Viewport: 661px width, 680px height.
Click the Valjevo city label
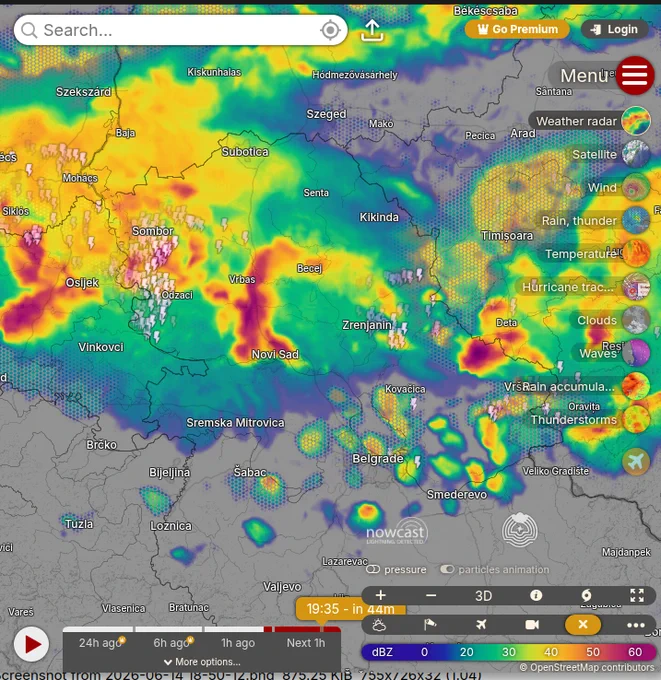point(282,587)
